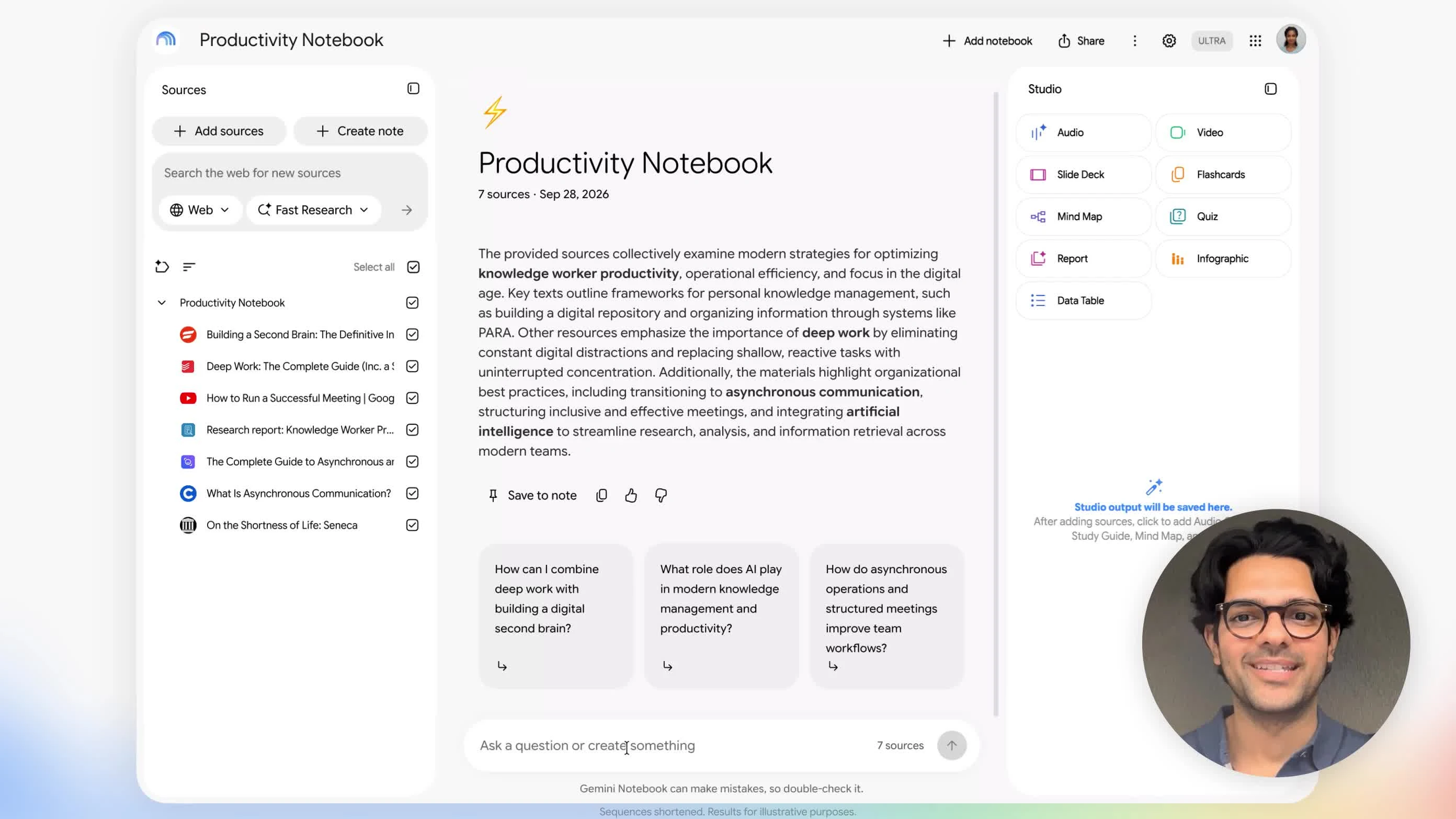Generate a Report
The width and height of the screenshot is (1456, 819).
[x=1083, y=258]
